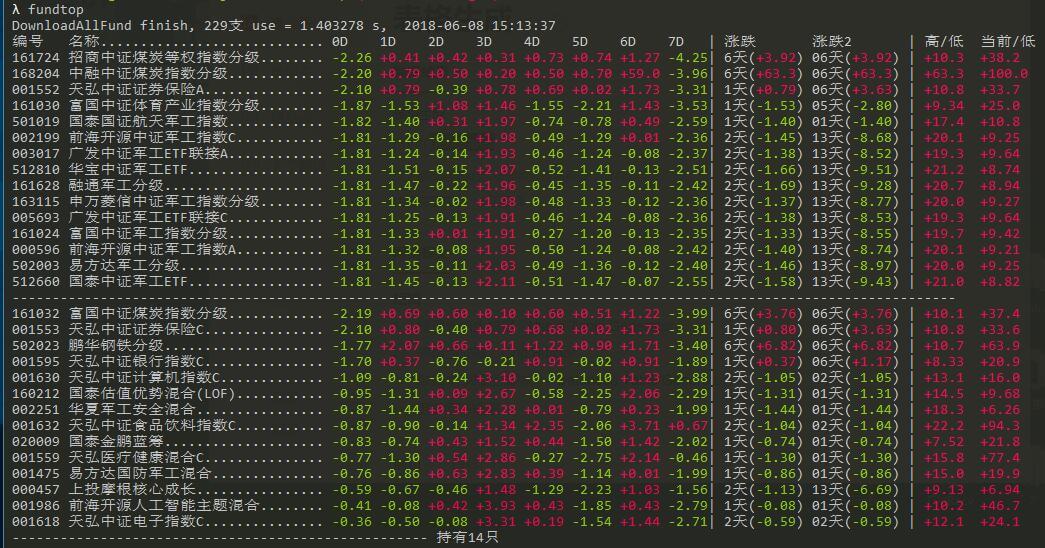
Task: Select fund name 国泰国证航天军工指数
Action: (148, 122)
